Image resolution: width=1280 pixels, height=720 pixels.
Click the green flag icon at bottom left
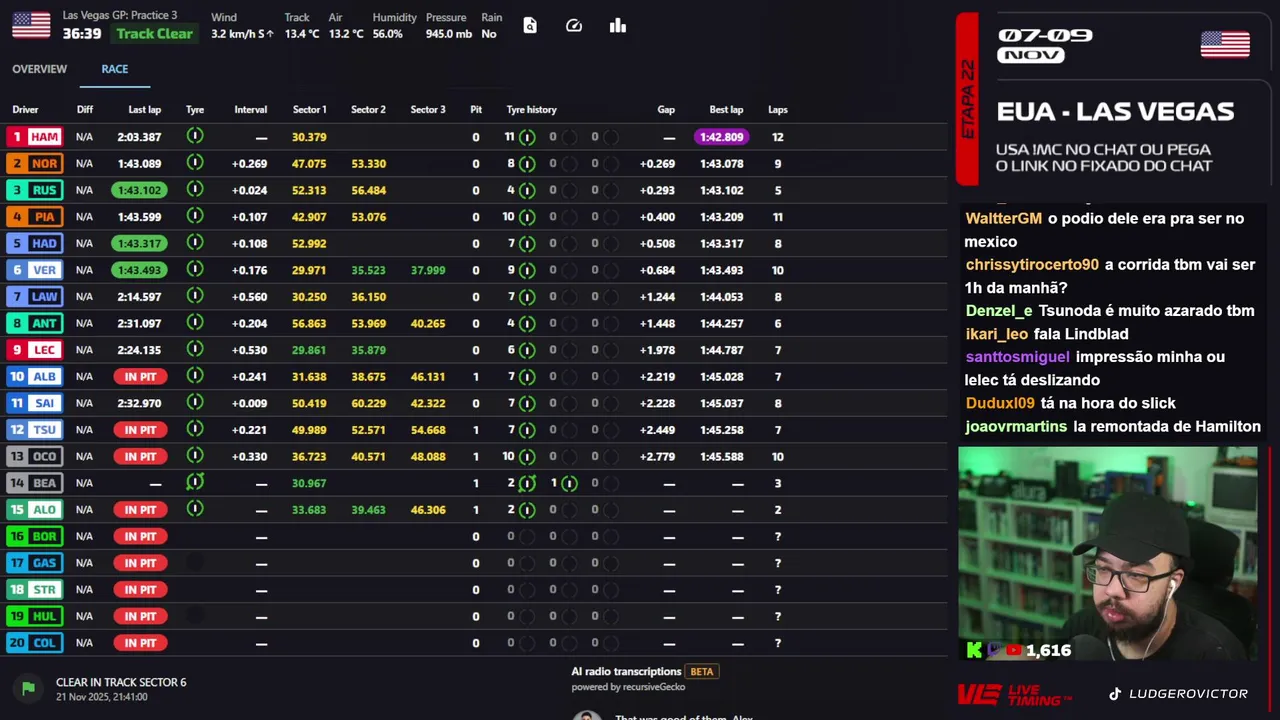point(28,687)
